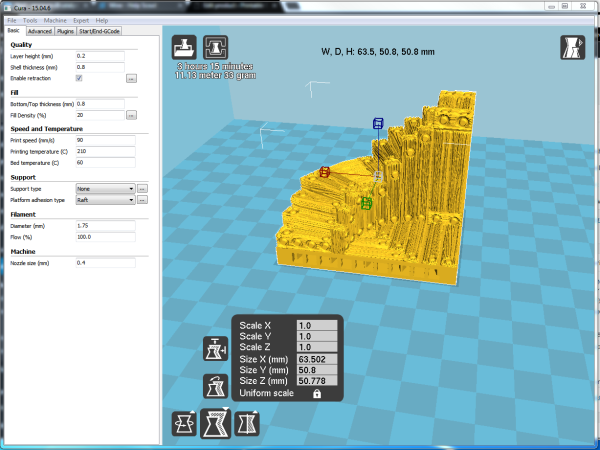Select the Mirror tool icon
Viewport: 600px width, 450px height.
(x=245, y=424)
